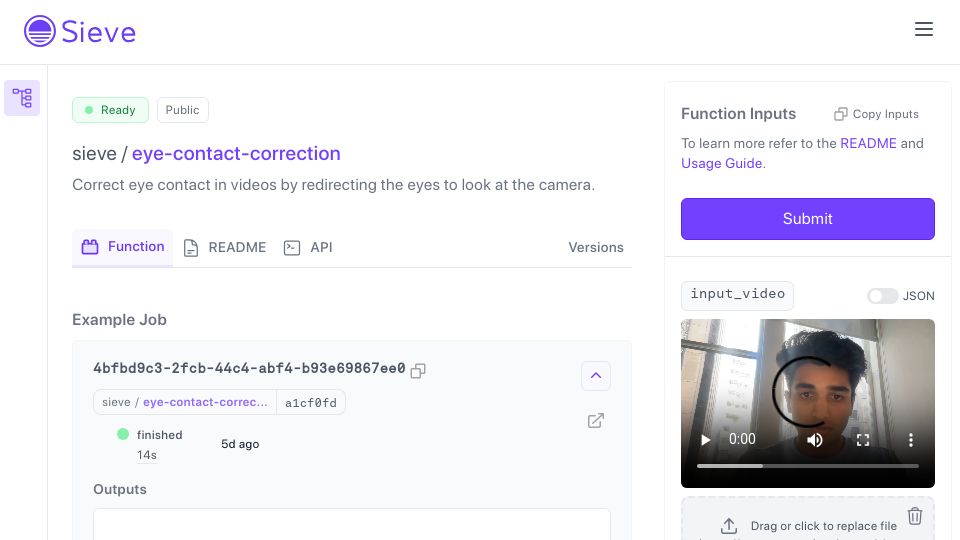Open video more options menu
This screenshot has width=960, height=540.
tap(910, 440)
